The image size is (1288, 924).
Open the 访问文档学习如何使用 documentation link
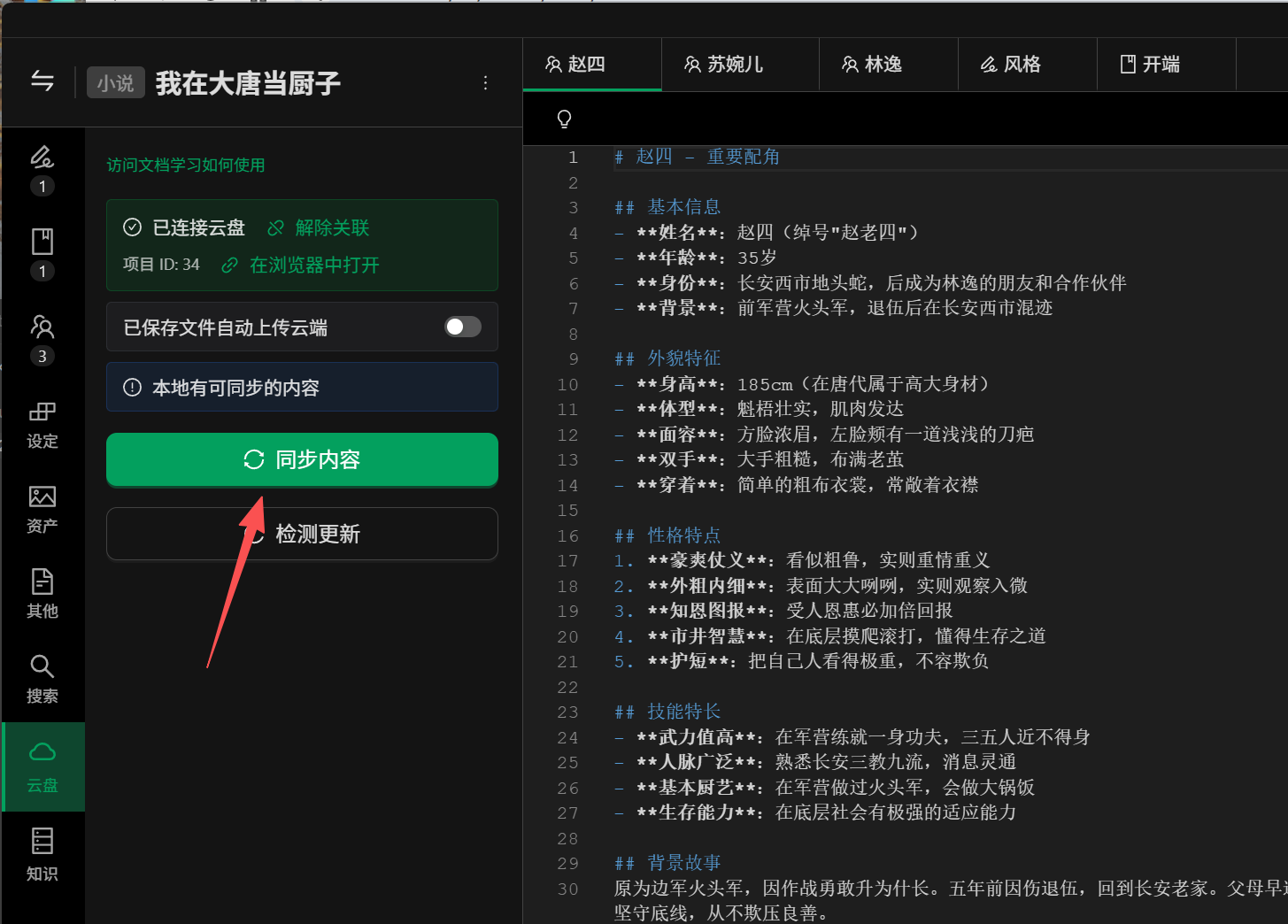pos(186,165)
